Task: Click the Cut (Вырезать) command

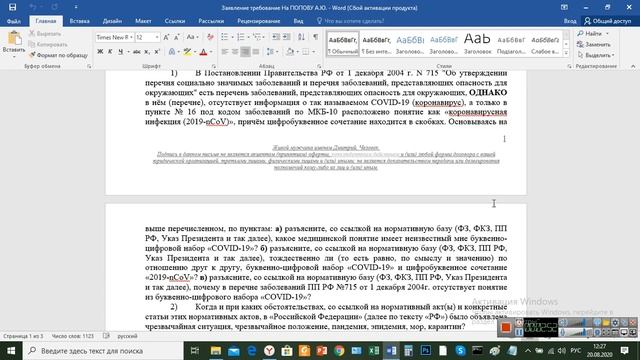Action: point(45,34)
